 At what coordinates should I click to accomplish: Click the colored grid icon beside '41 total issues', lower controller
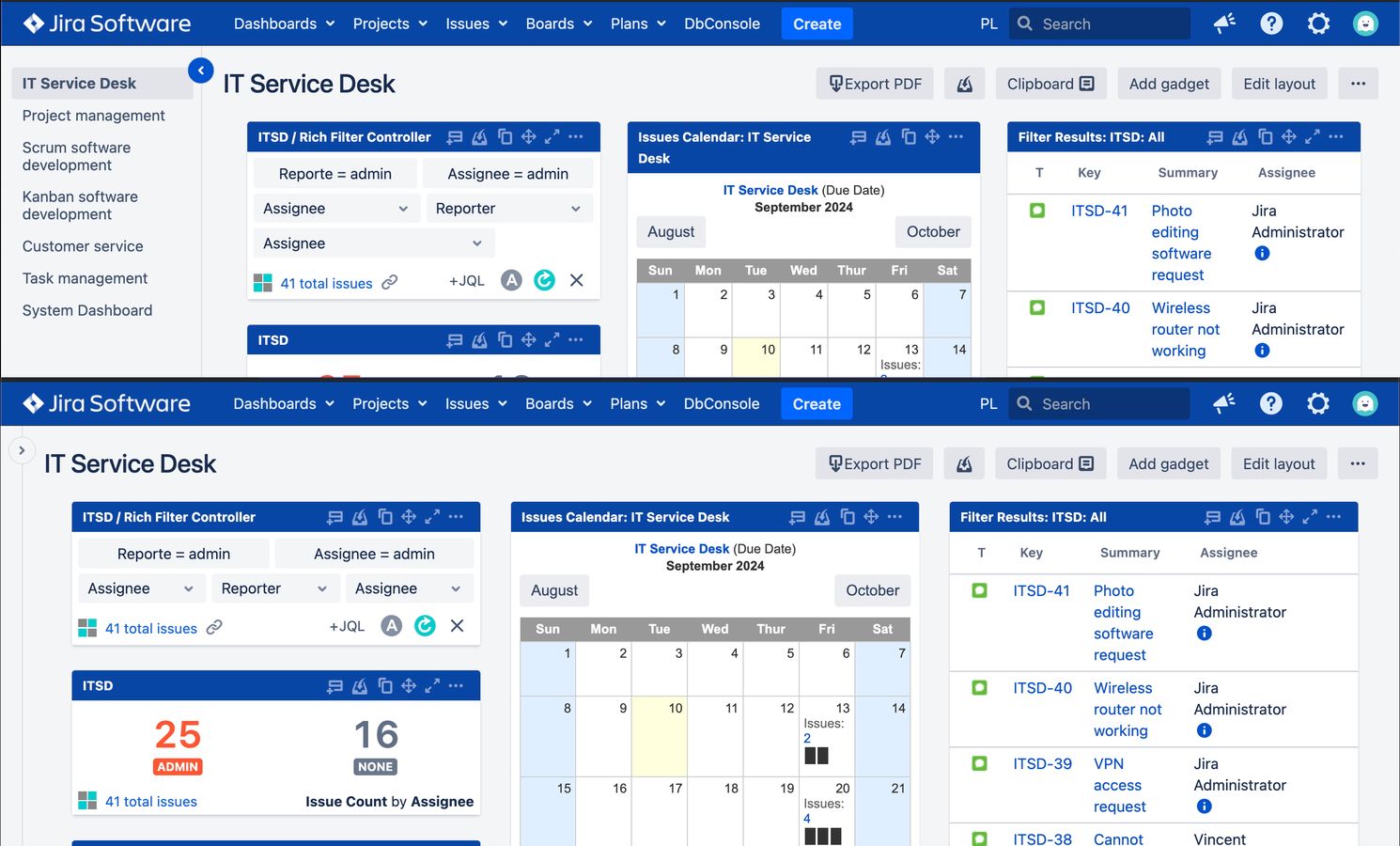tap(87, 628)
